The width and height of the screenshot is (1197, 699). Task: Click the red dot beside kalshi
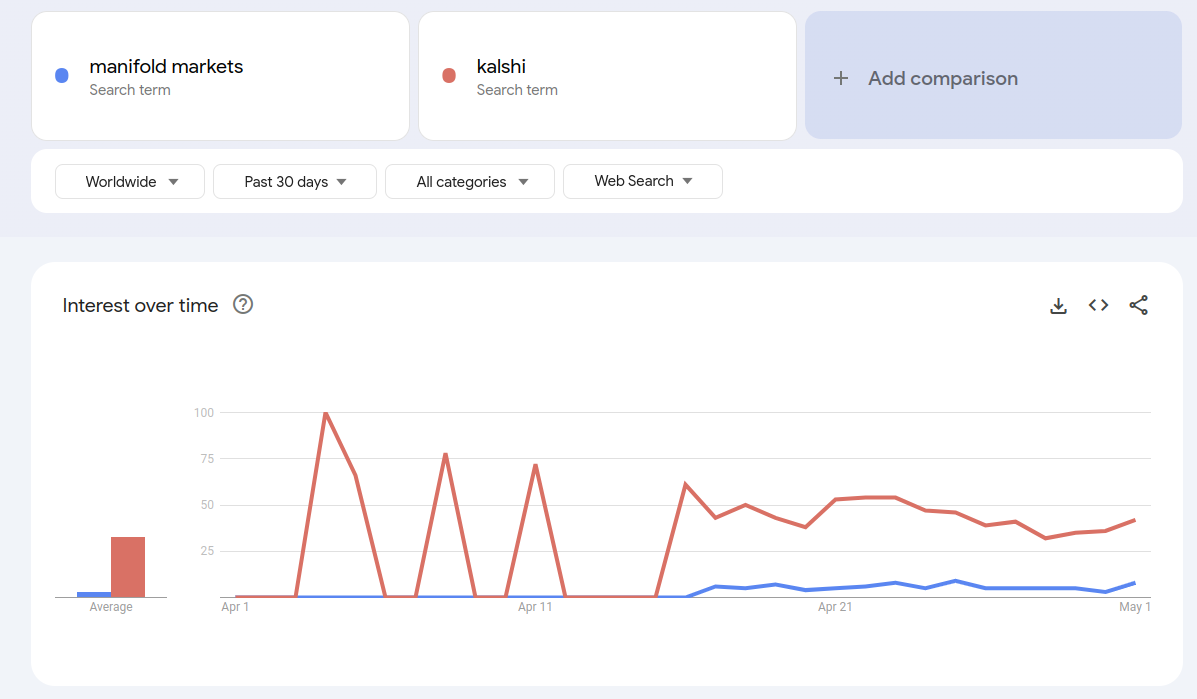[449, 75]
